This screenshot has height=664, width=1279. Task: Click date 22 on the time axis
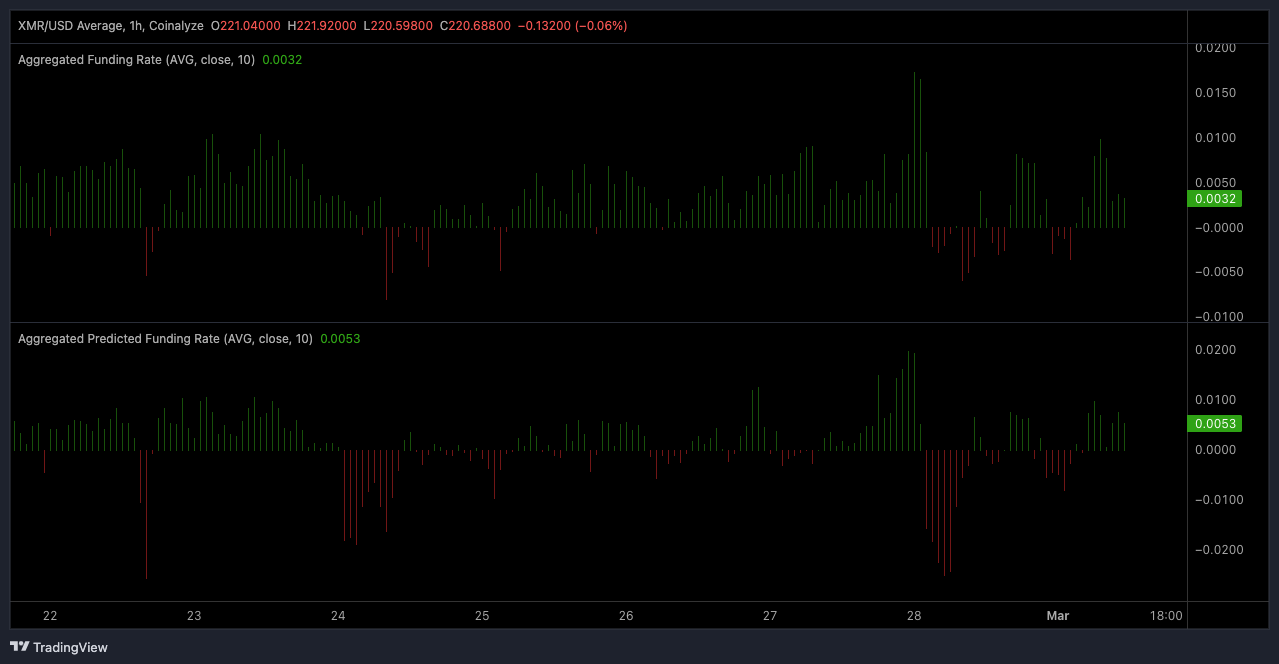pyautogui.click(x=50, y=616)
